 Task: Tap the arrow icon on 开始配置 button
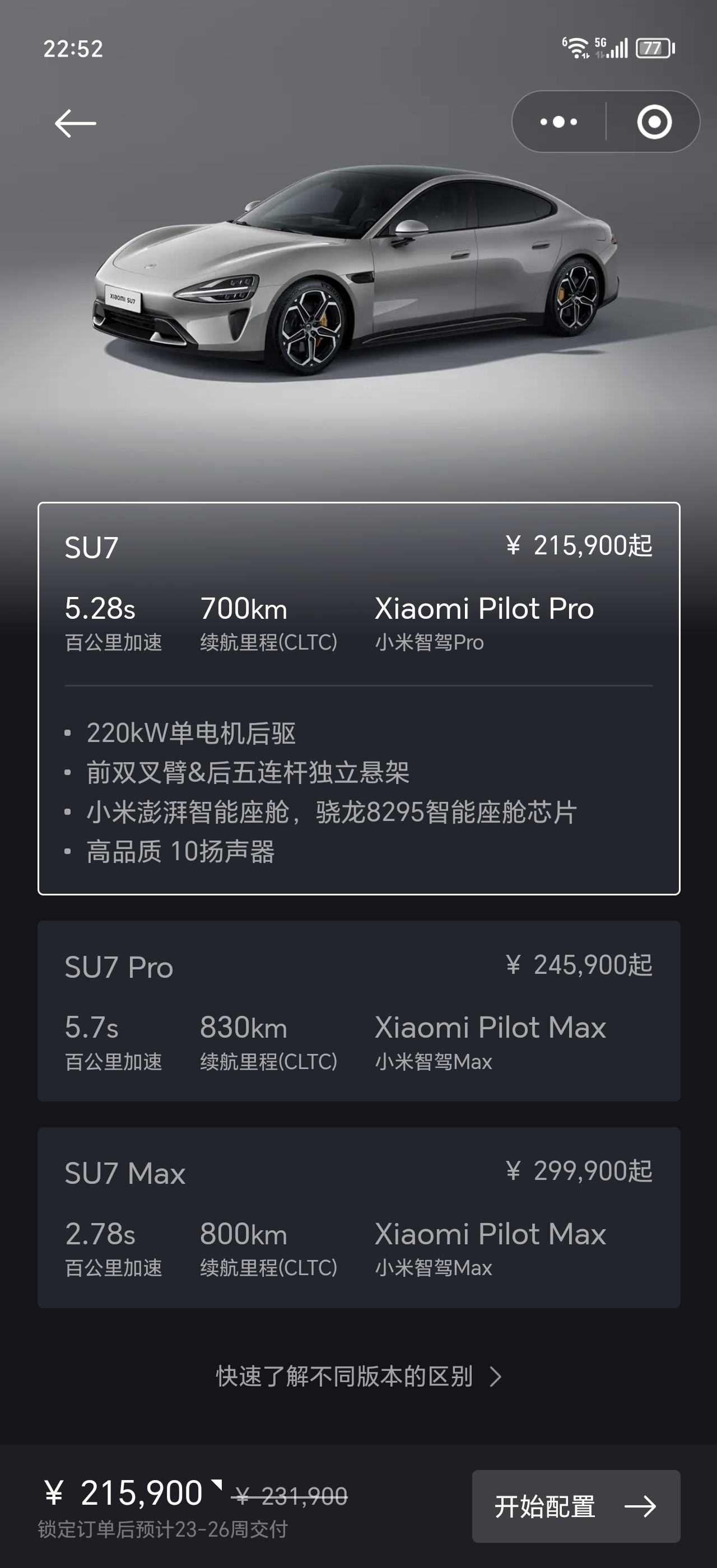[x=640, y=1506]
